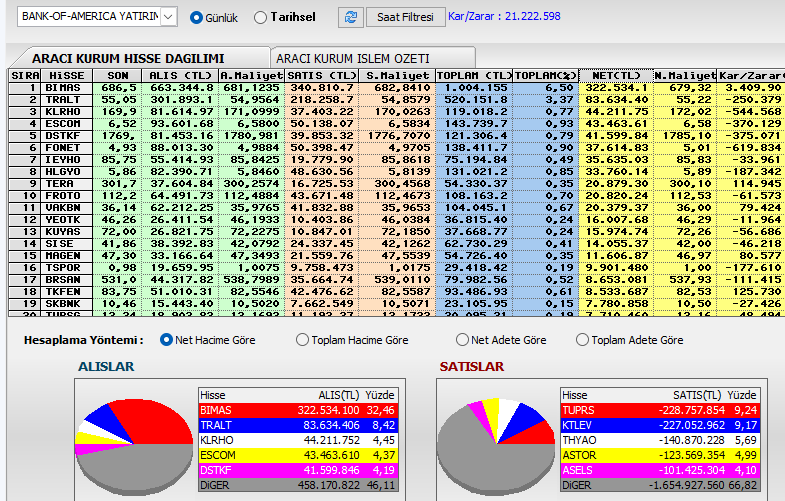Click the ALIS (TL) column header

coord(182,75)
